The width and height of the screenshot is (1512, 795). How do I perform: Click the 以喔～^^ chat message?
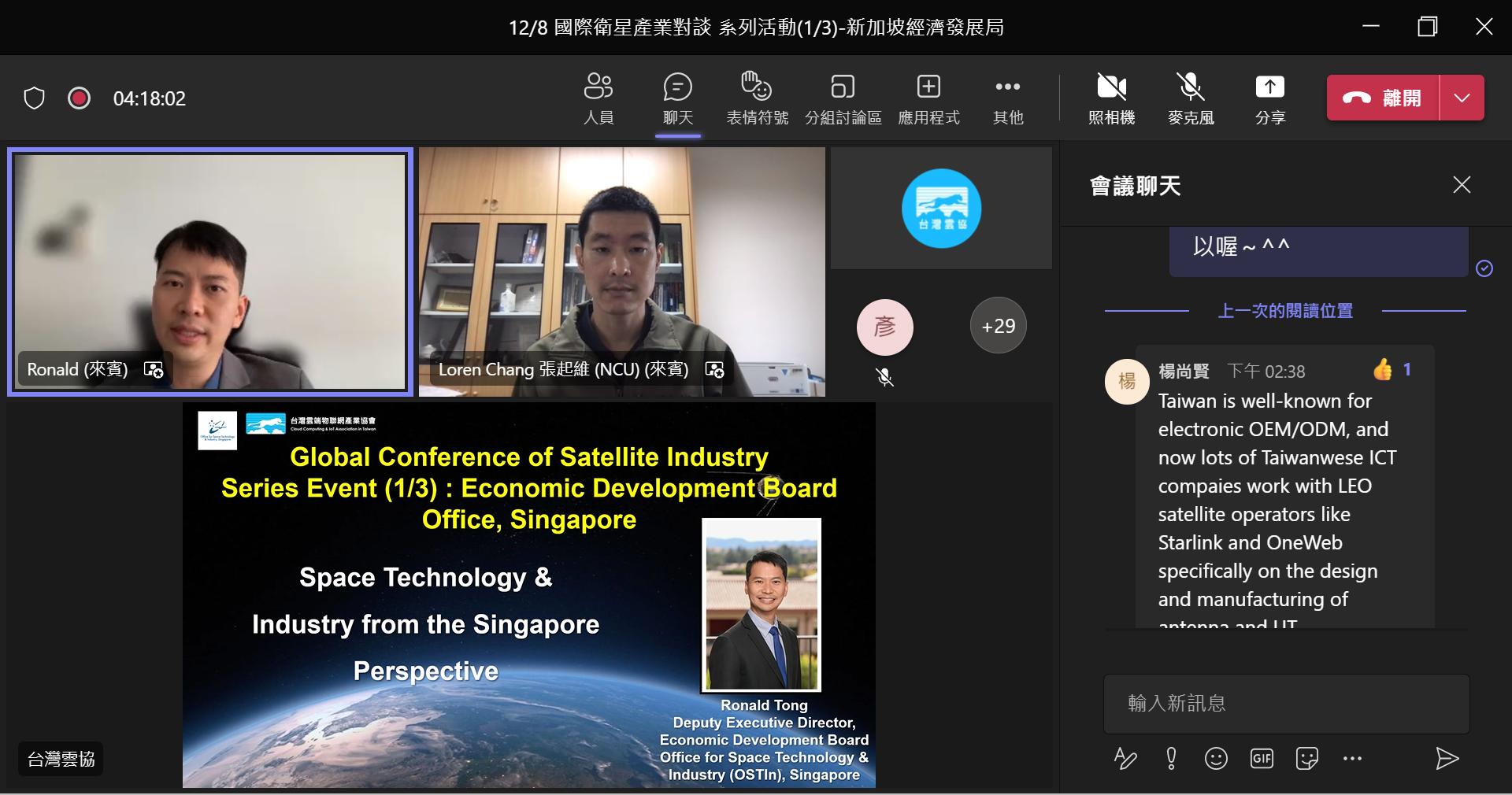1318,250
